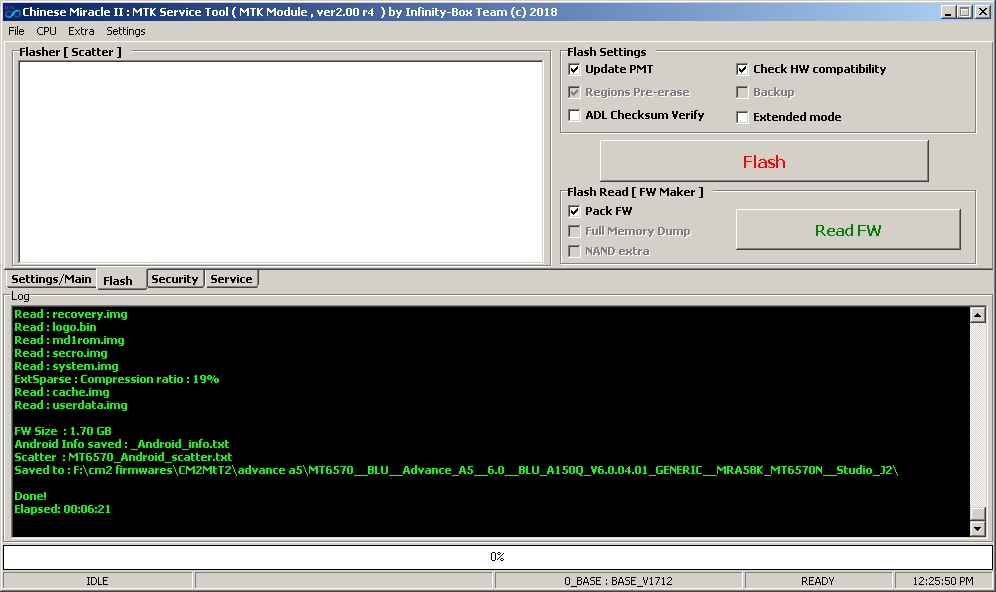Click the 'Elapsed: 00:06:21' log line

coord(62,509)
